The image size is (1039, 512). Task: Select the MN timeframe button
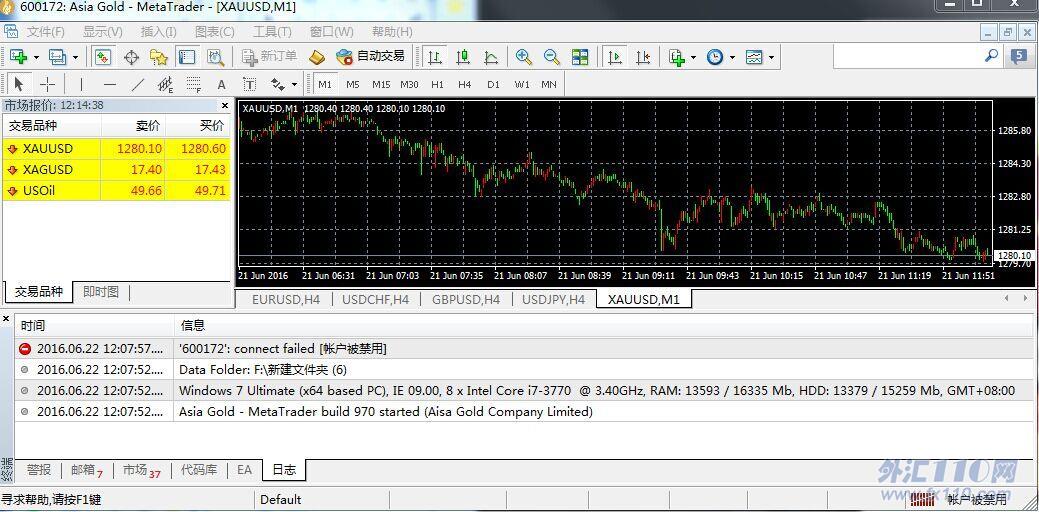(549, 85)
